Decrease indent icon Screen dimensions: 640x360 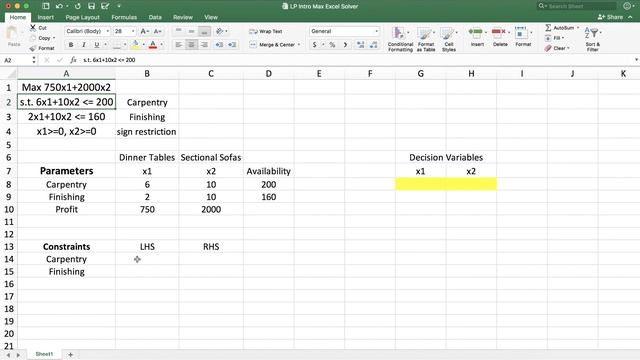click(x=219, y=44)
